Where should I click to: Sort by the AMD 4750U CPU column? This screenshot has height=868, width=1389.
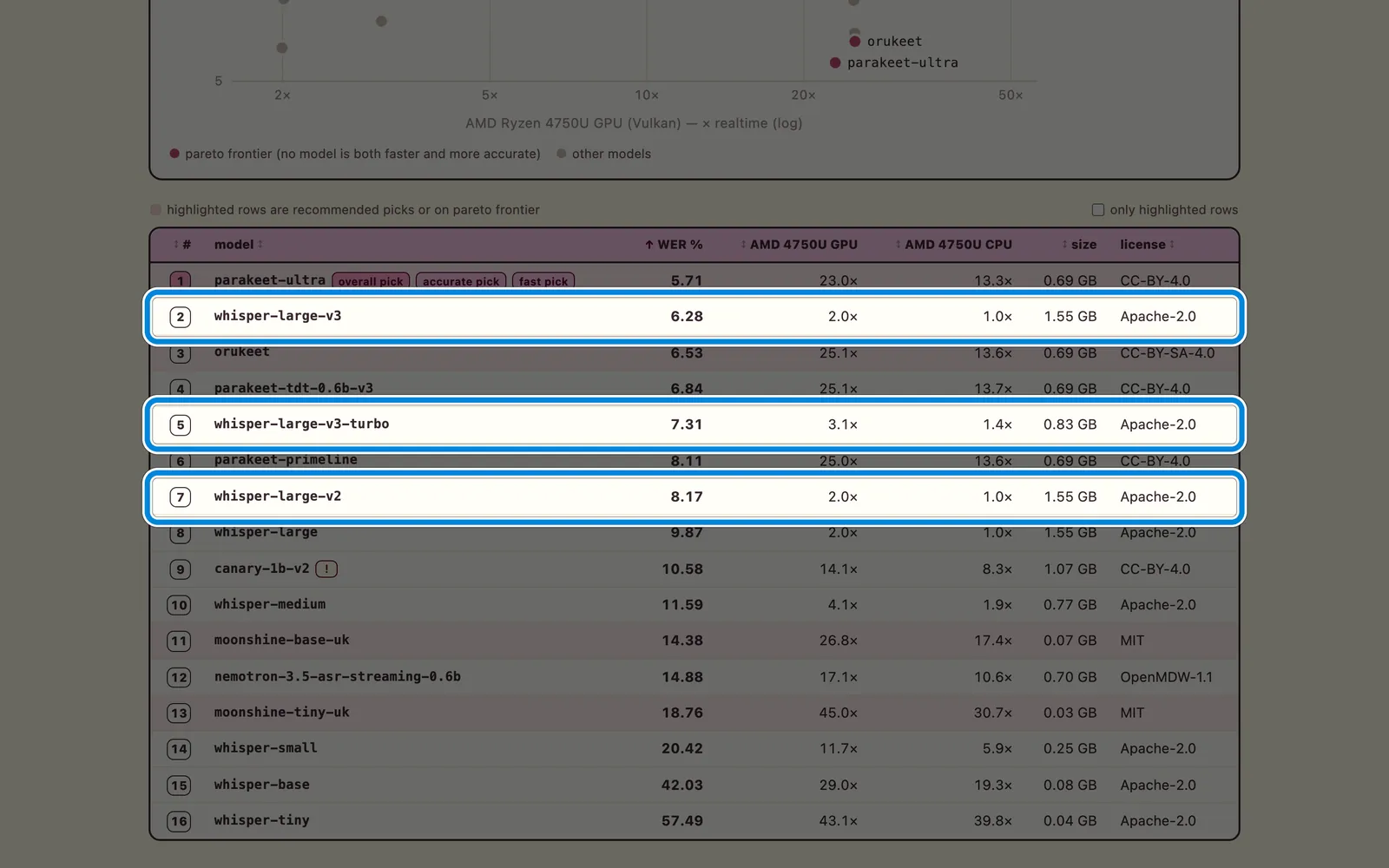[953, 245]
